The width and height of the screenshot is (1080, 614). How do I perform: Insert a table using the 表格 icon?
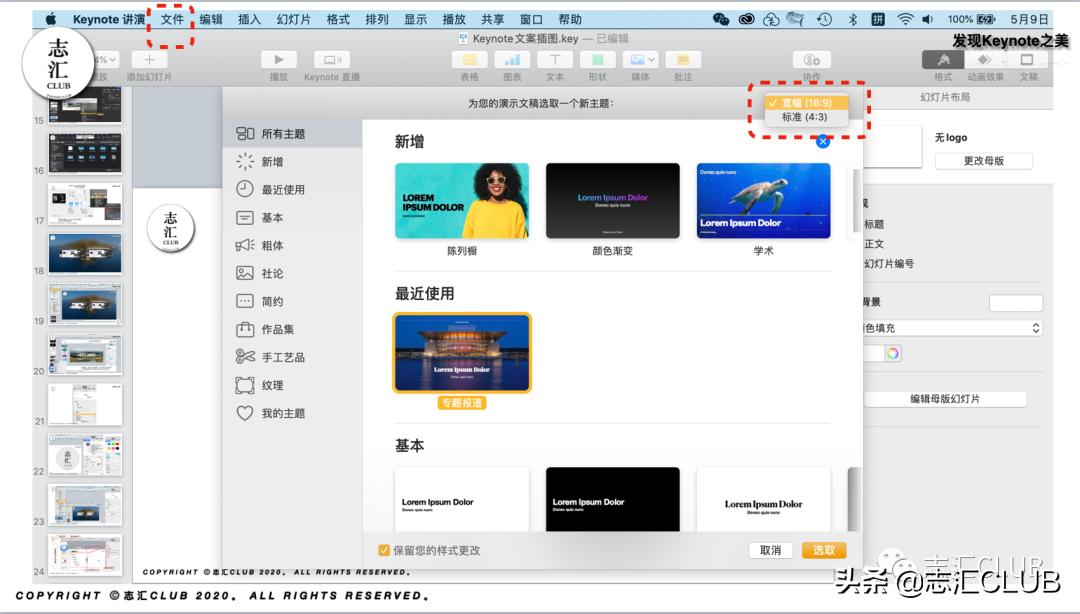(x=468, y=60)
